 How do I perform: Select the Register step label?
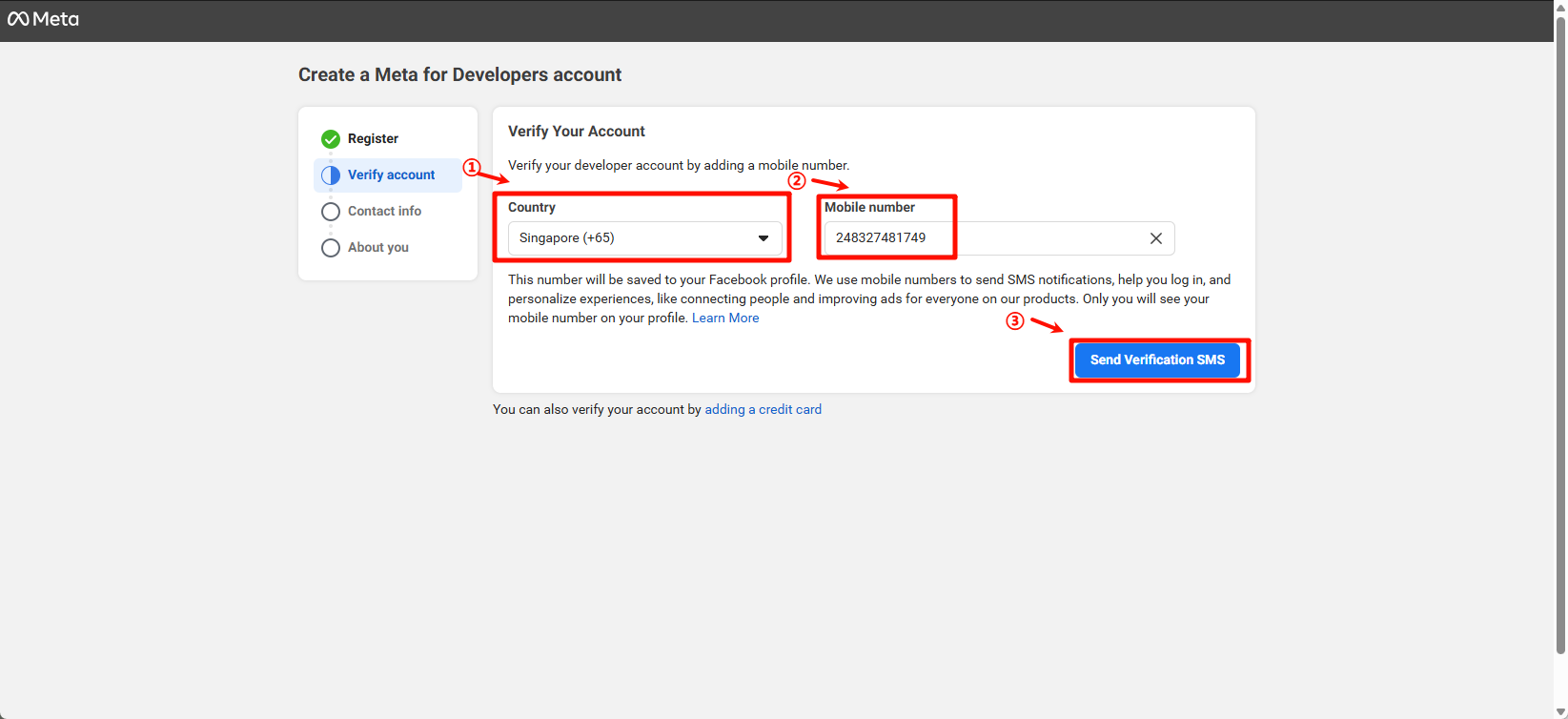pos(373,139)
